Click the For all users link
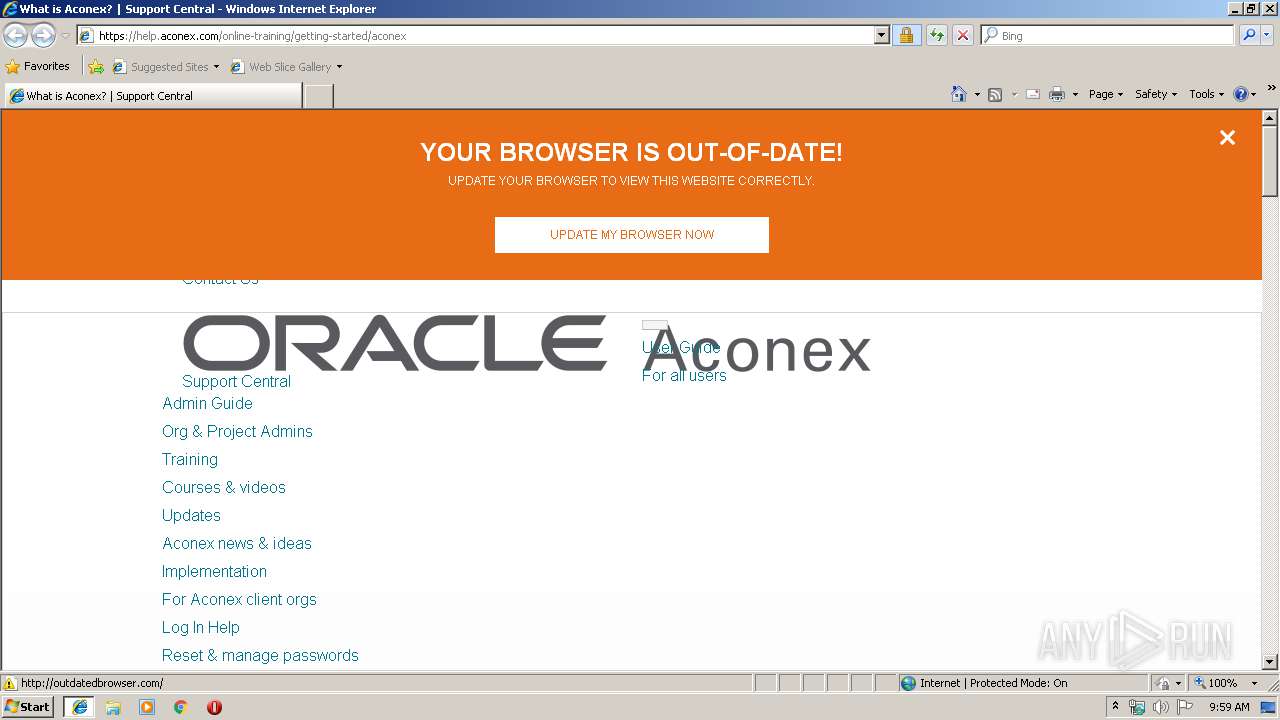 coord(684,375)
